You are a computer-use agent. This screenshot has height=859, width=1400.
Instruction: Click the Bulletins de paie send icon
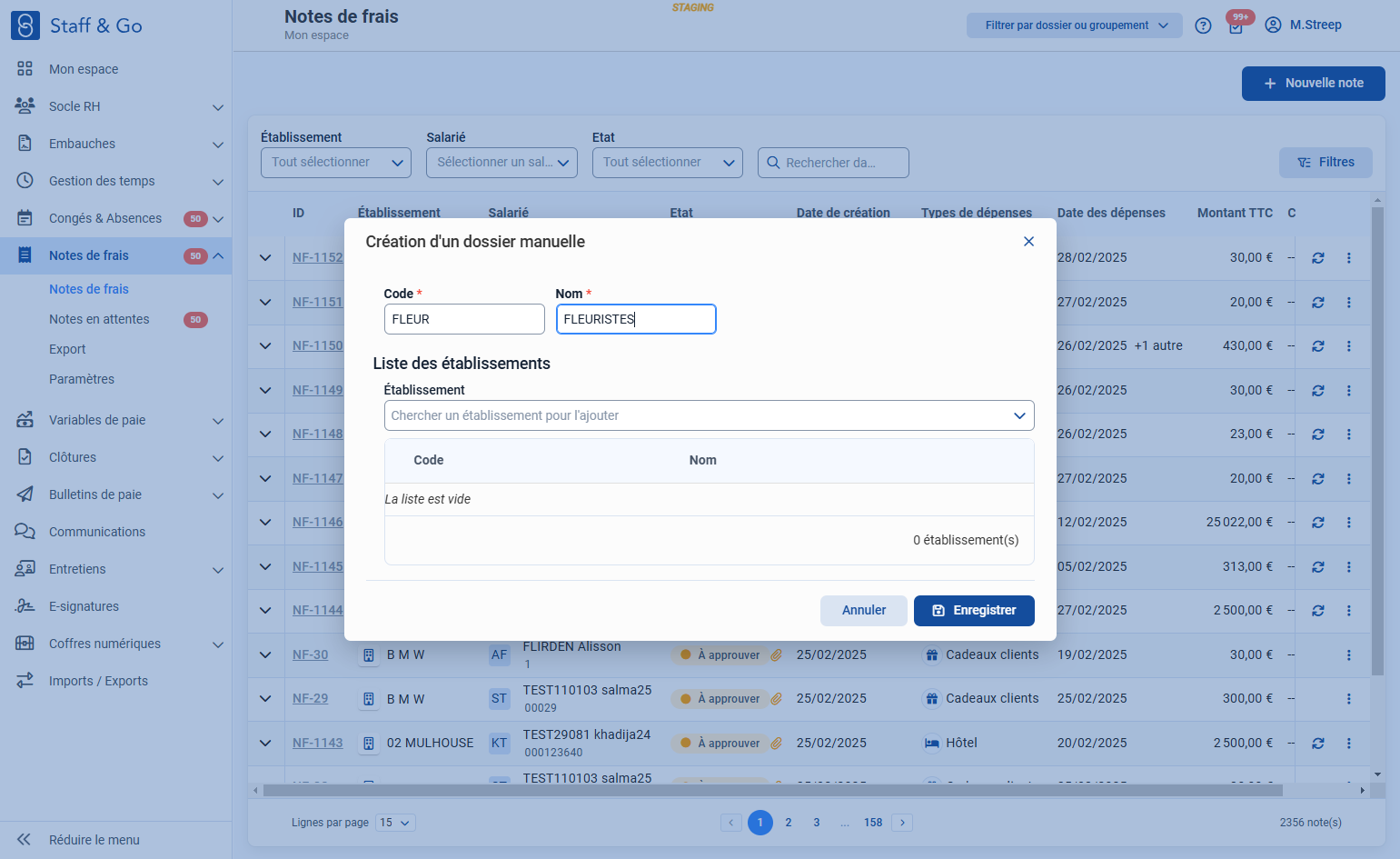25,494
